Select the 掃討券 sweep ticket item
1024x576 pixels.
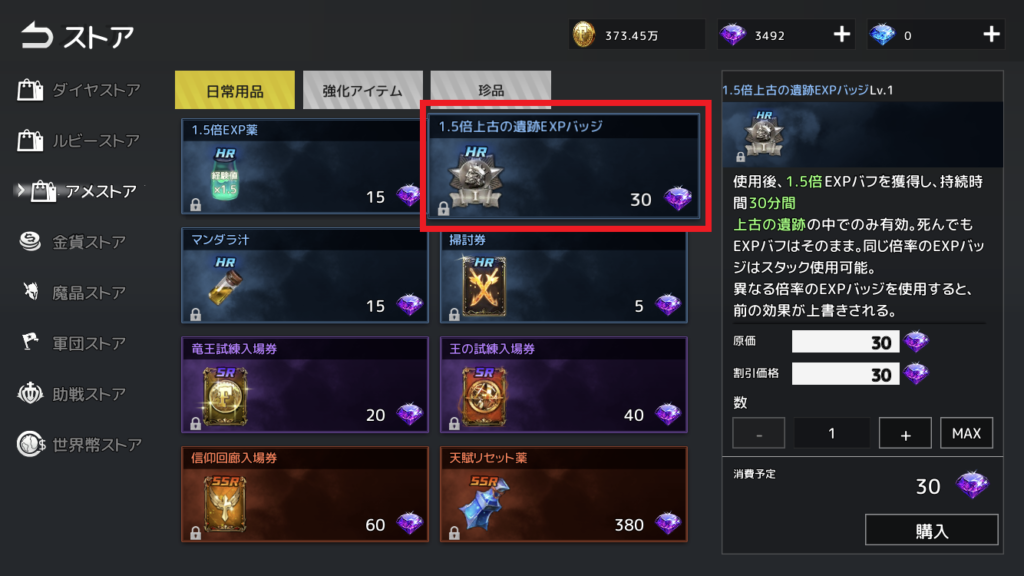pos(564,276)
